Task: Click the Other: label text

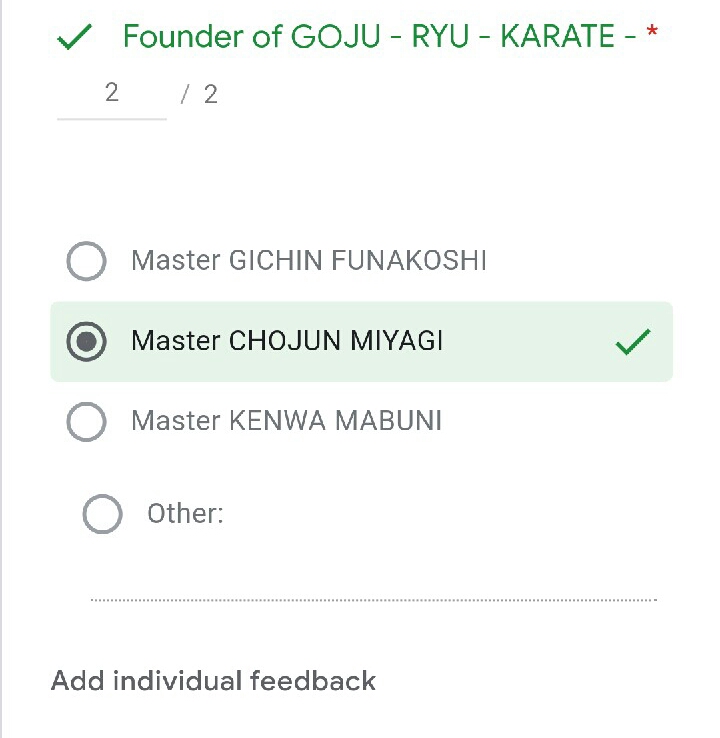Action: tap(185, 514)
